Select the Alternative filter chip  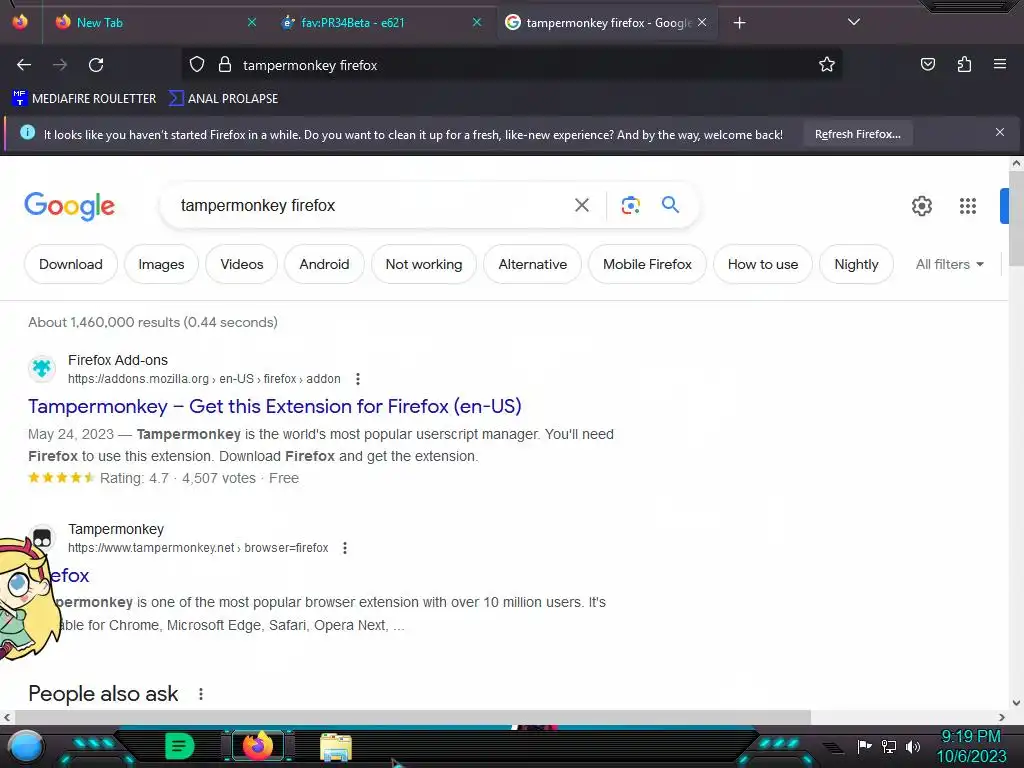point(532,264)
